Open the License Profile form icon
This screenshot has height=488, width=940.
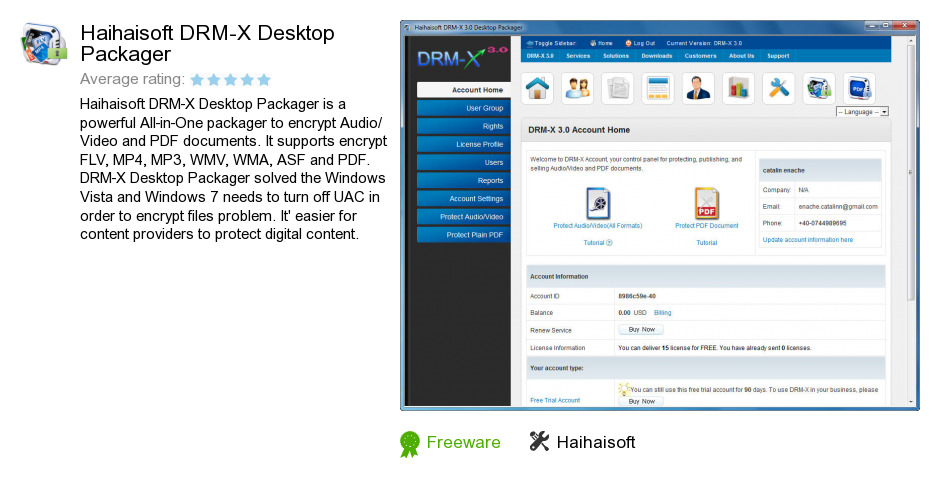point(658,89)
